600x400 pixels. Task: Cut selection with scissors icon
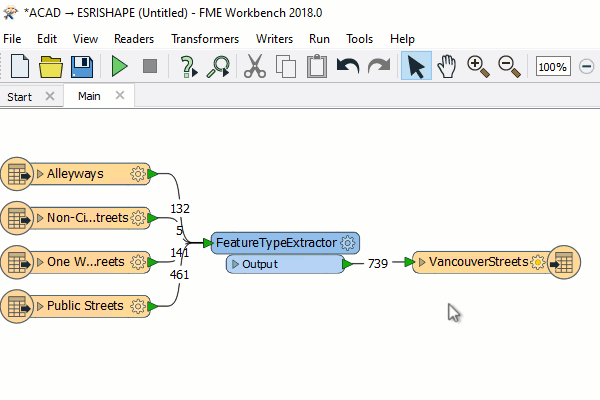click(255, 66)
